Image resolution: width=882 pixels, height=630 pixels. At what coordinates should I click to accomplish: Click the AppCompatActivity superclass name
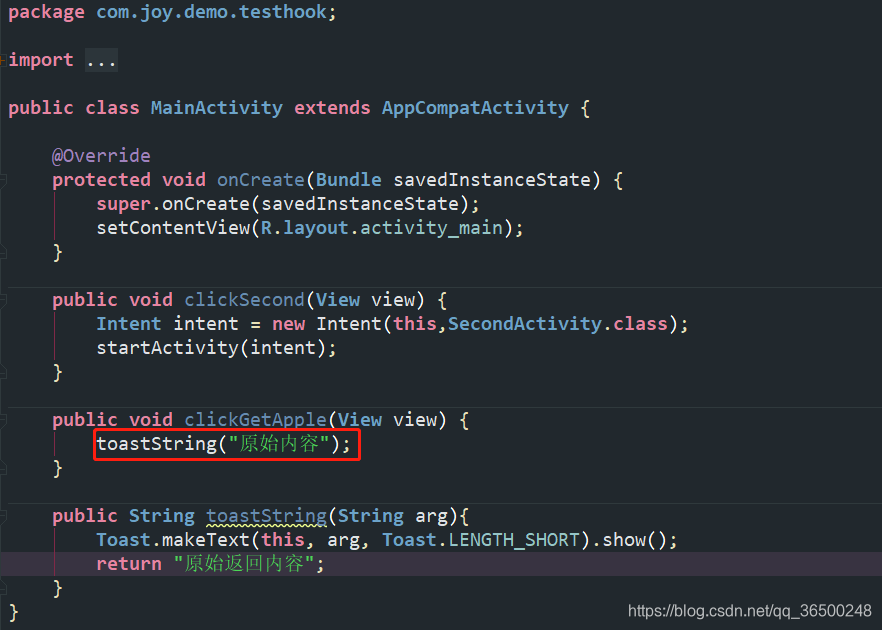pos(475,108)
